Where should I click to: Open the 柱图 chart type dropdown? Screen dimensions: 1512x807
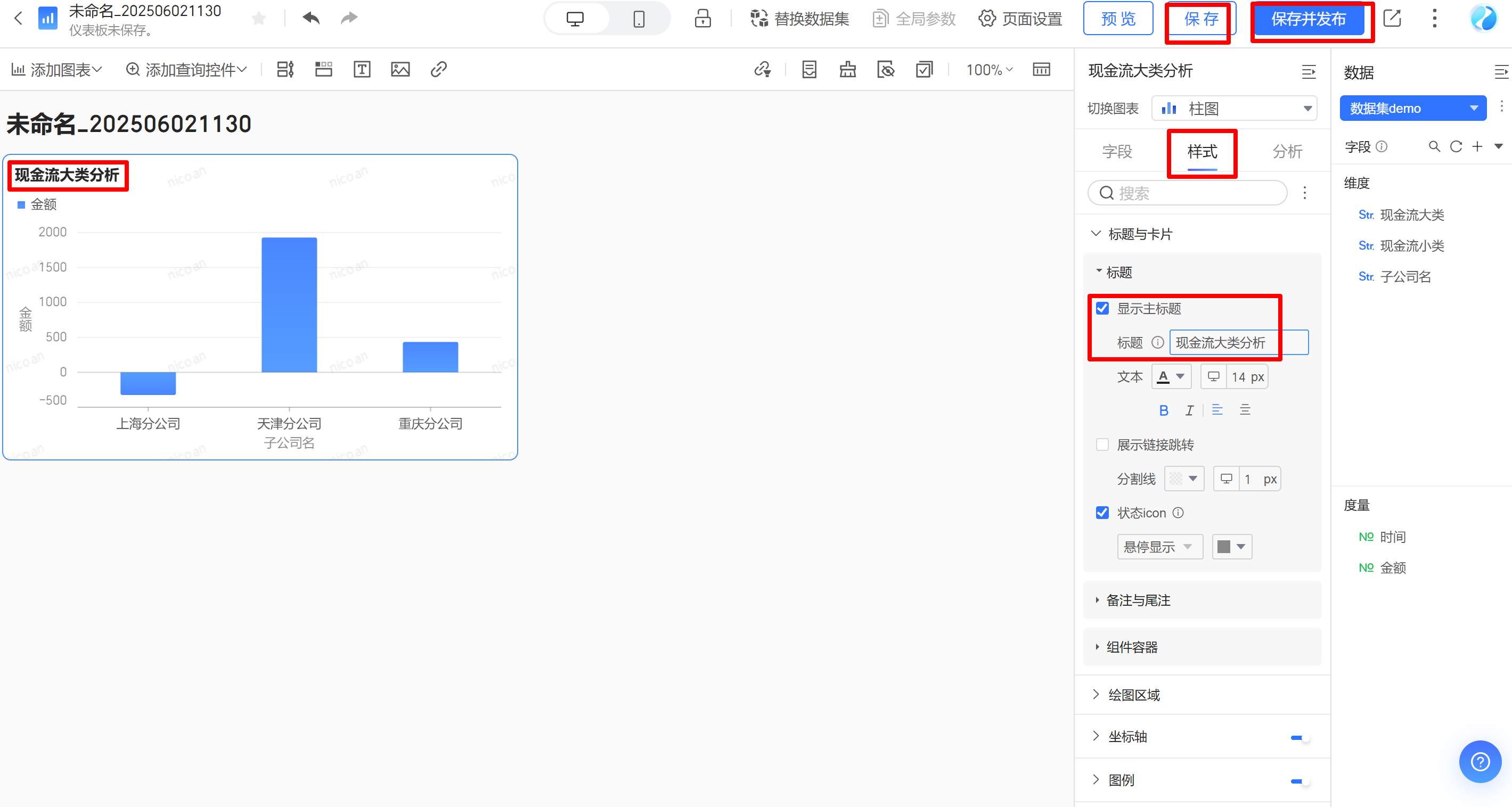pos(1235,109)
